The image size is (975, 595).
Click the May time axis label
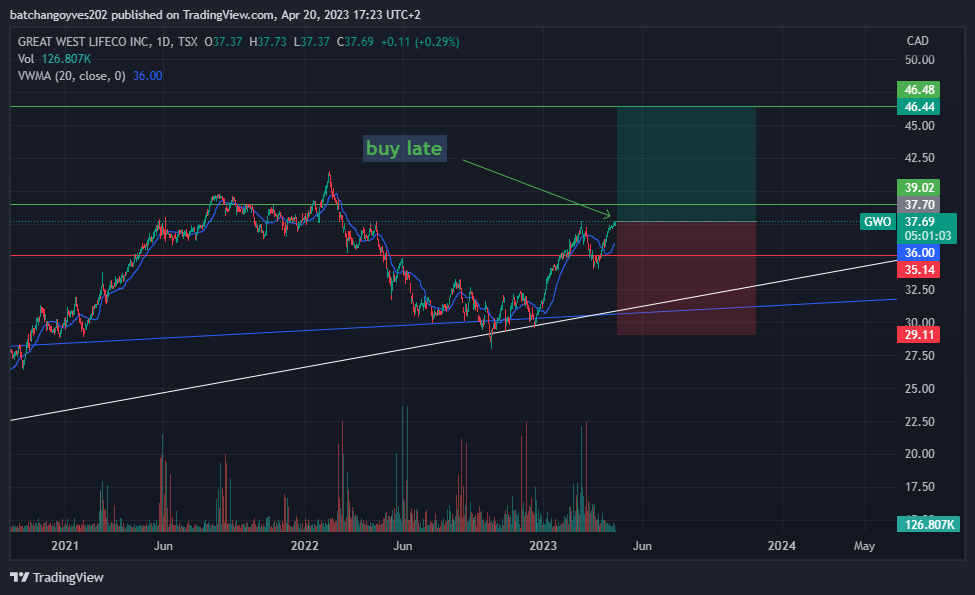[864, 545]
